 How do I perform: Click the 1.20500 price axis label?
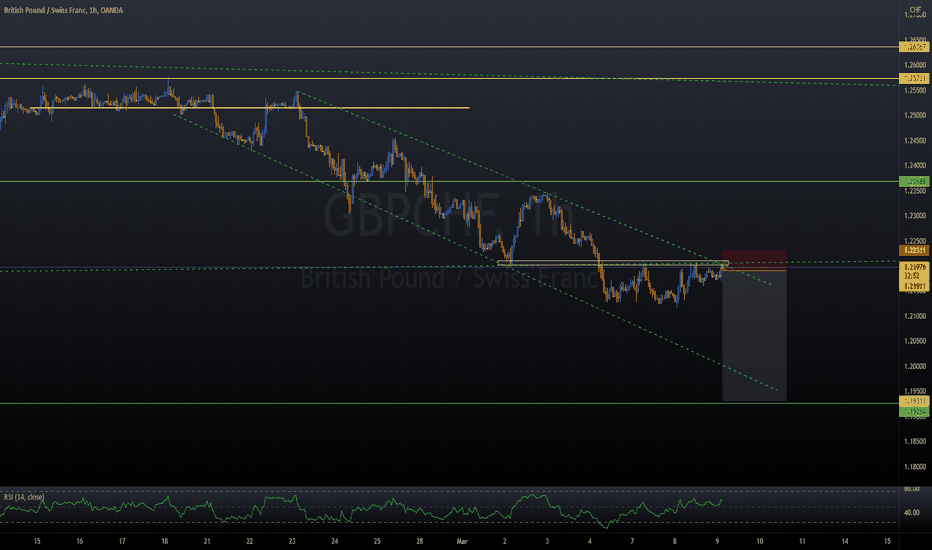(915, 341)
